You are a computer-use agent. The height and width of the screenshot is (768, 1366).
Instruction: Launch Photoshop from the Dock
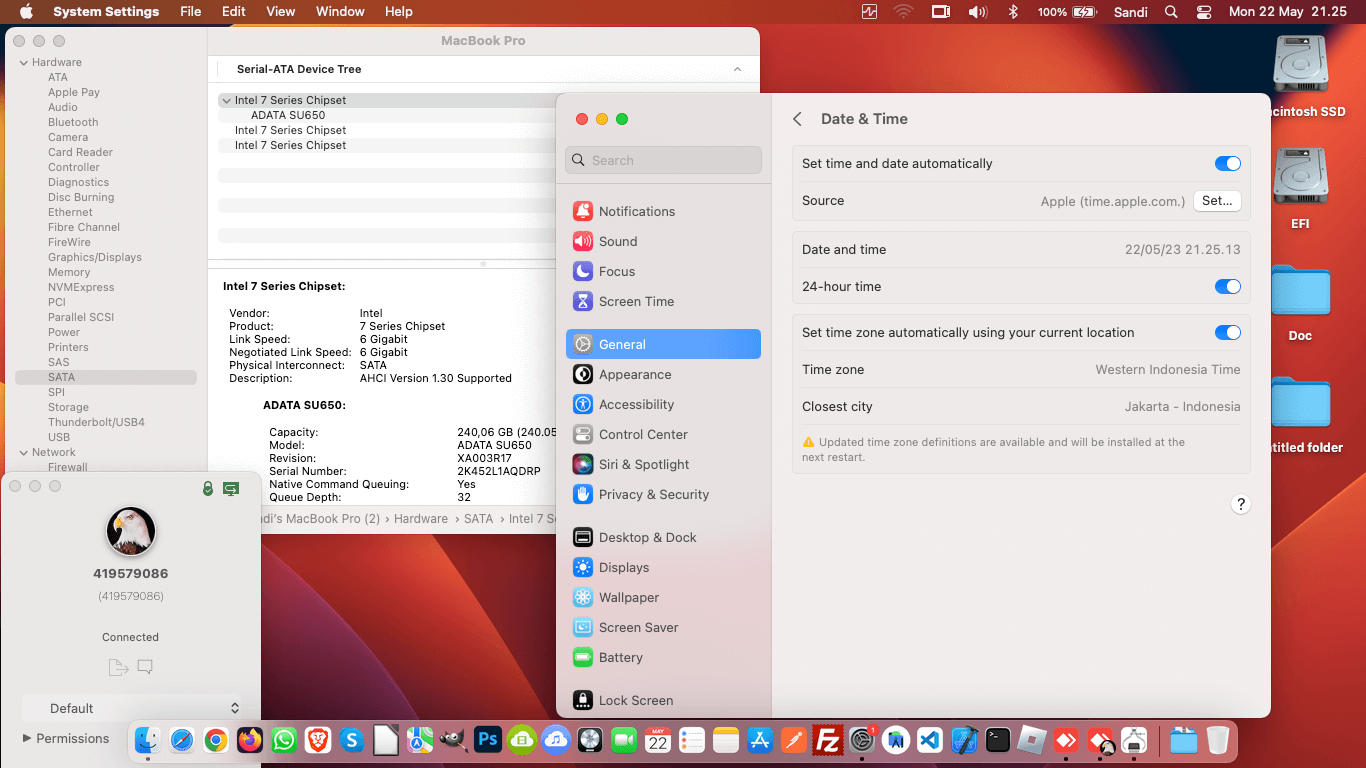487,740
